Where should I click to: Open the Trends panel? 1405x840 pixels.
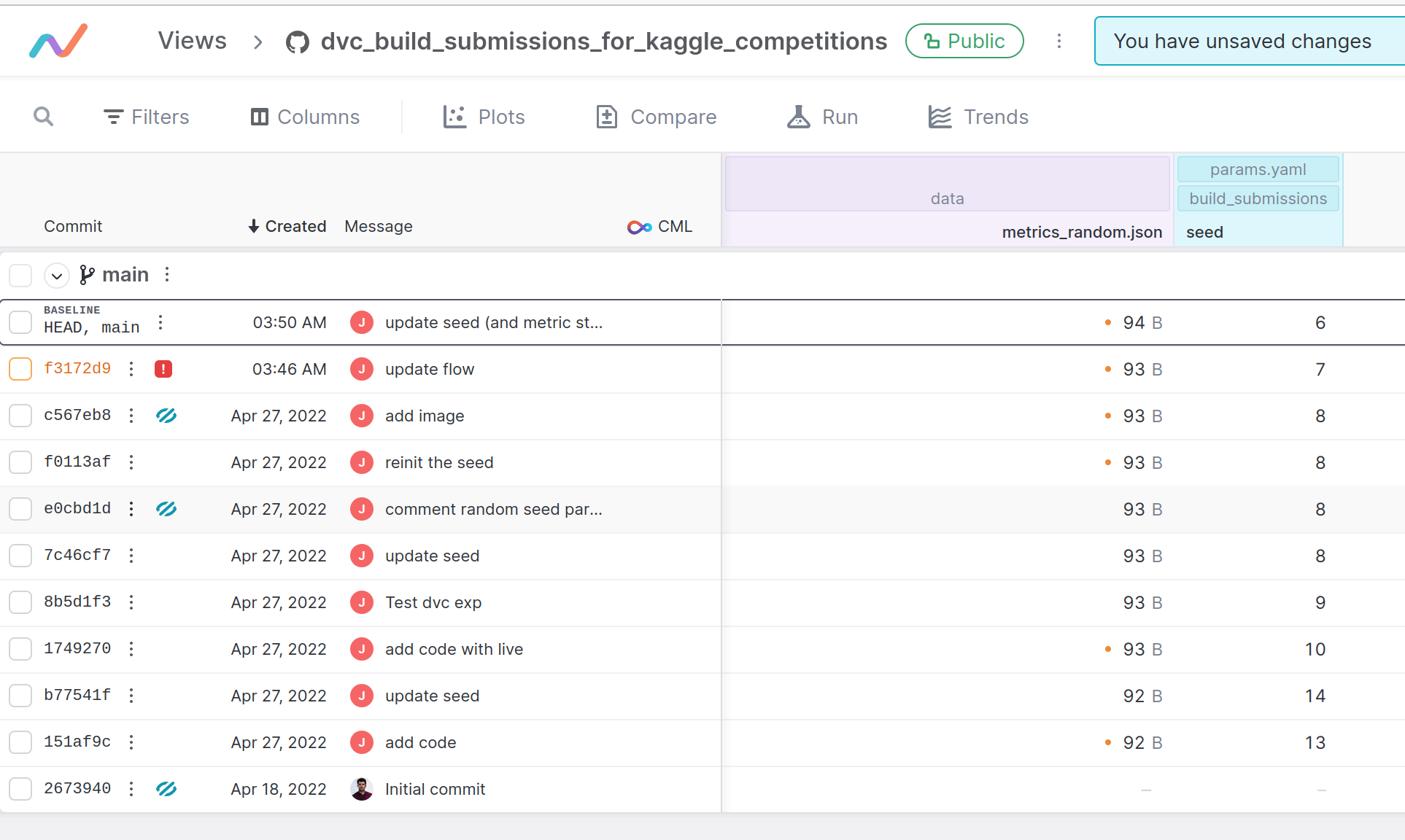978,117
